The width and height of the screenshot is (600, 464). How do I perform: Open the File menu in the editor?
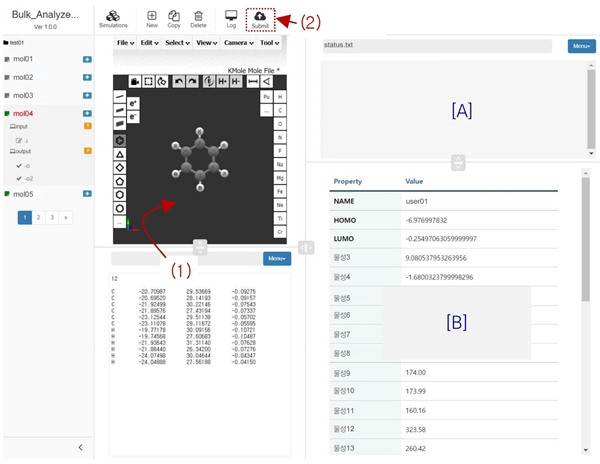tap(126, 44)
